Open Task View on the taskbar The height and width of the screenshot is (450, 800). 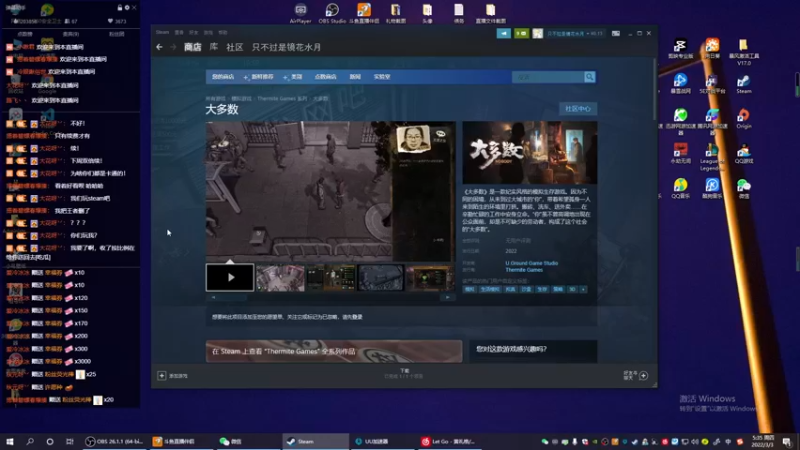pos(69,441)
